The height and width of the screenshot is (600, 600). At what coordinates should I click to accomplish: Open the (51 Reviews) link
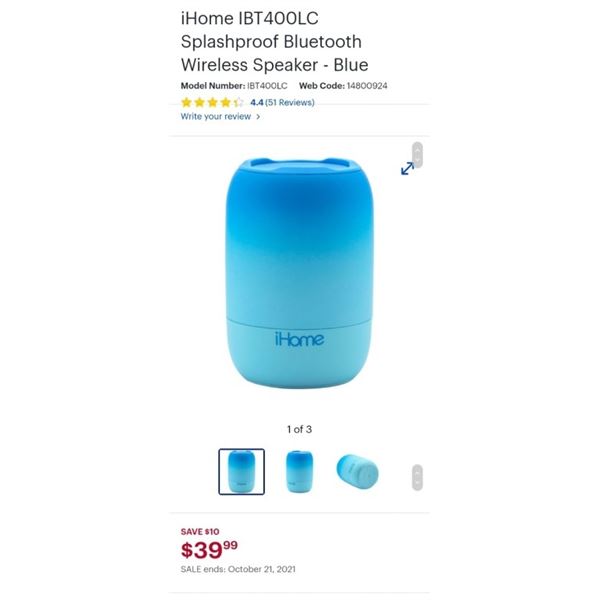point(290,103)
